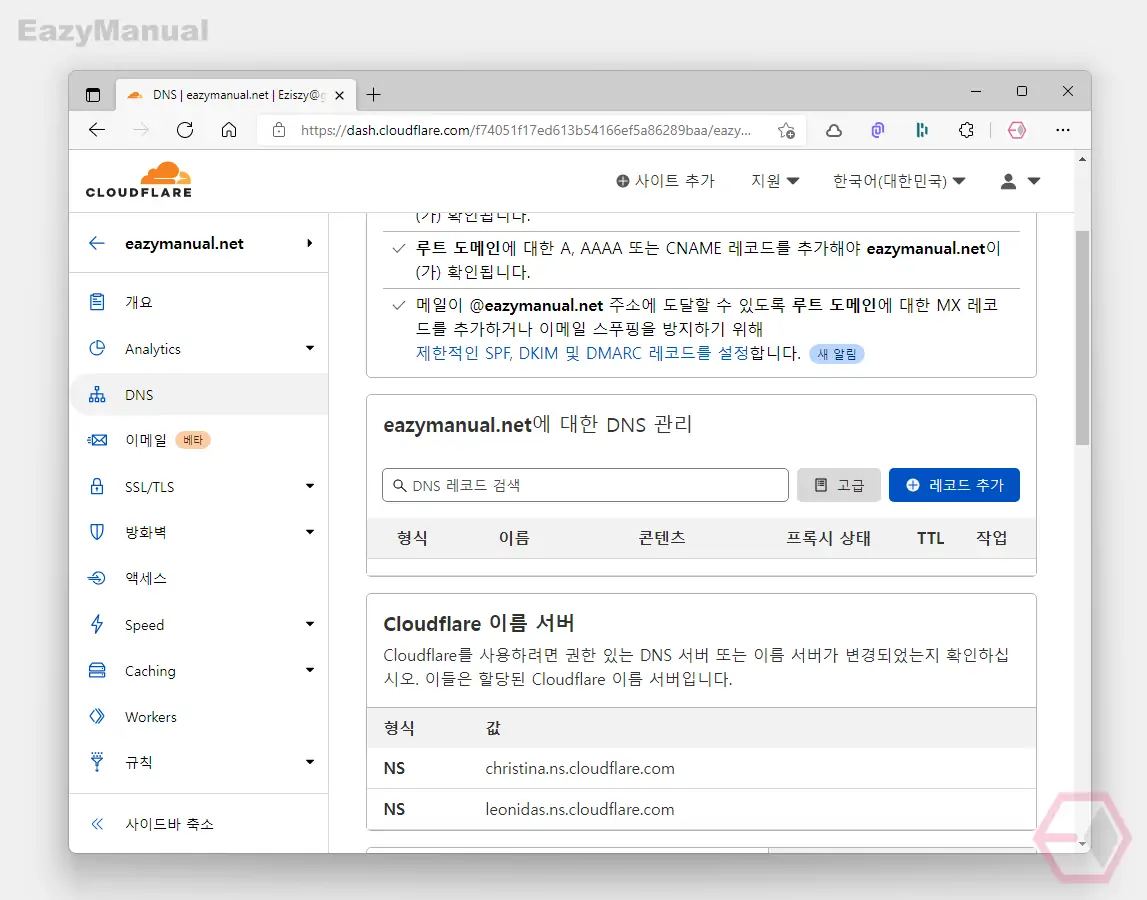Image resolution: width=1147 pixels, height=900 pixels.
Task: Open the 한국어(대한민국) language dropdown
Action: pos(899,181)
